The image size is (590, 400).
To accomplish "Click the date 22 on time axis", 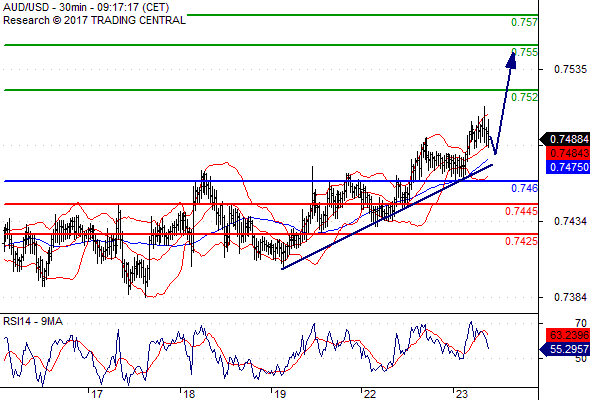I will point(370,394).
